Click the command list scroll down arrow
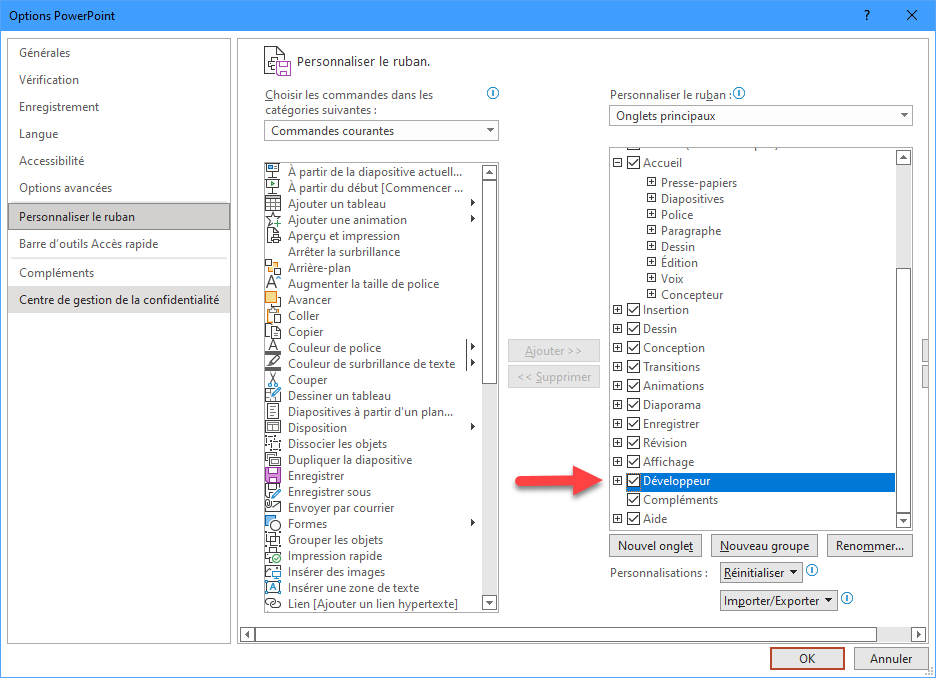This screenshot has height=678, width=936. click(489, 603)
